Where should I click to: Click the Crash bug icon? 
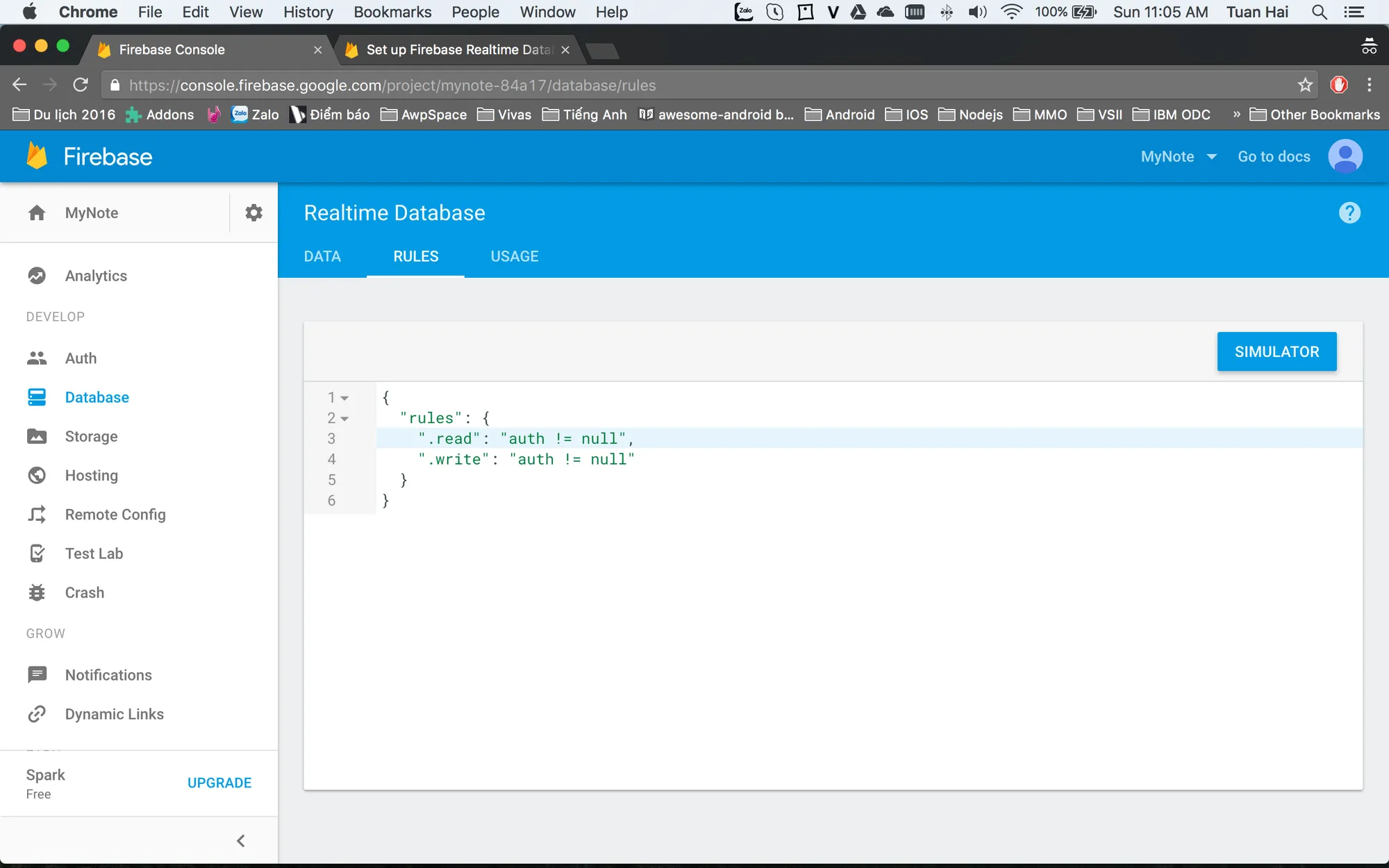[x=37, y=592]
